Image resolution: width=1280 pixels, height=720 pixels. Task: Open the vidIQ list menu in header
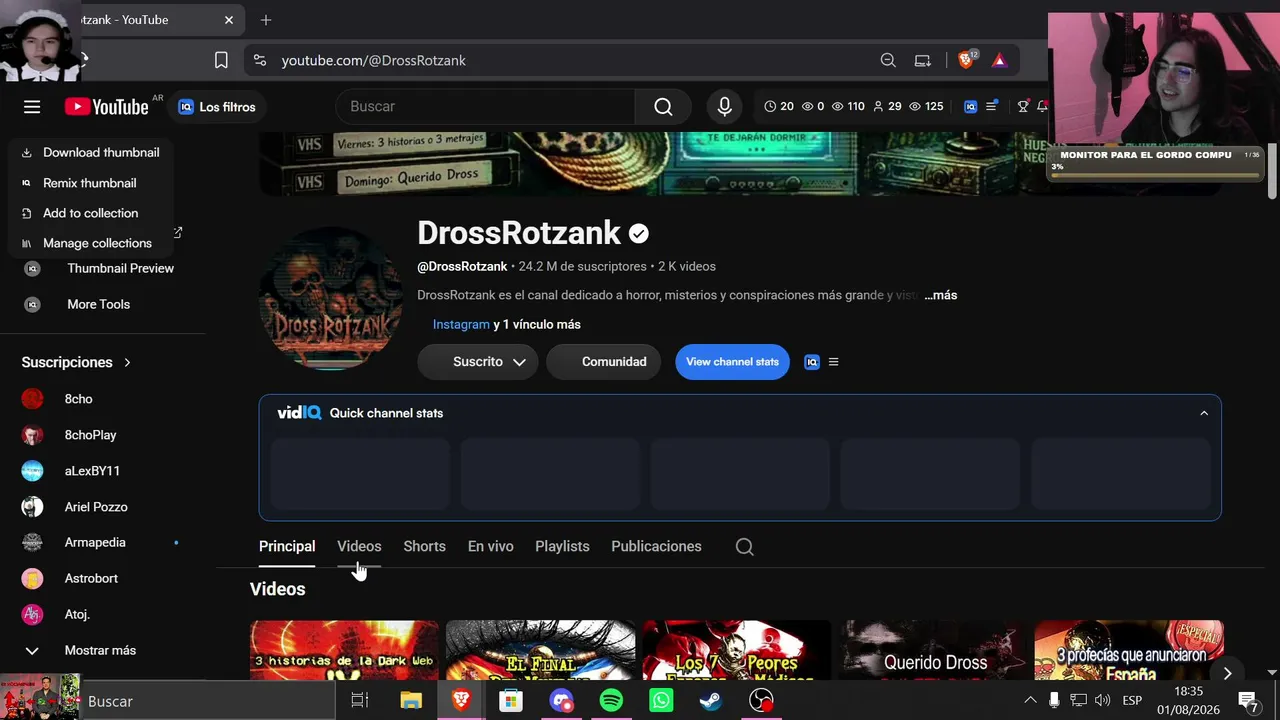pyautogui.click(x=991, y=106)
